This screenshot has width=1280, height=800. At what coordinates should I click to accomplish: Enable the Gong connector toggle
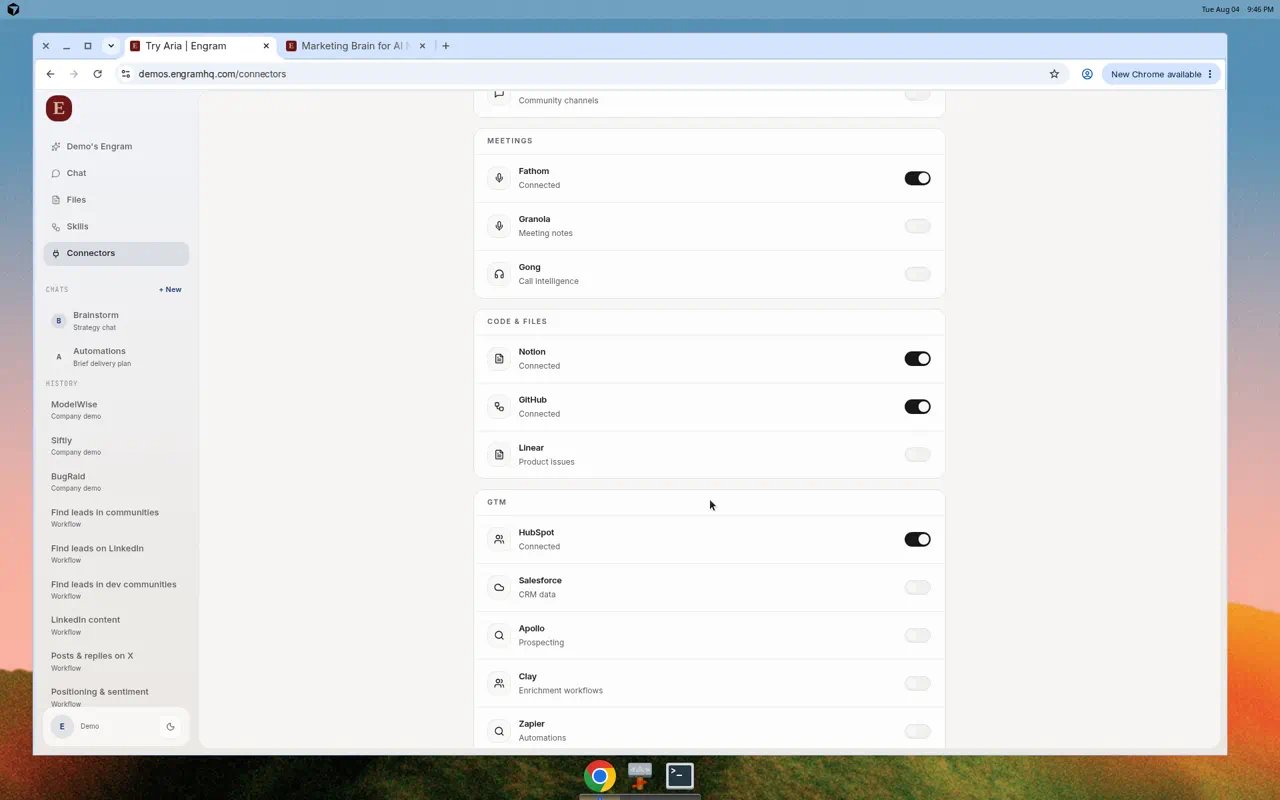point(917,274)
